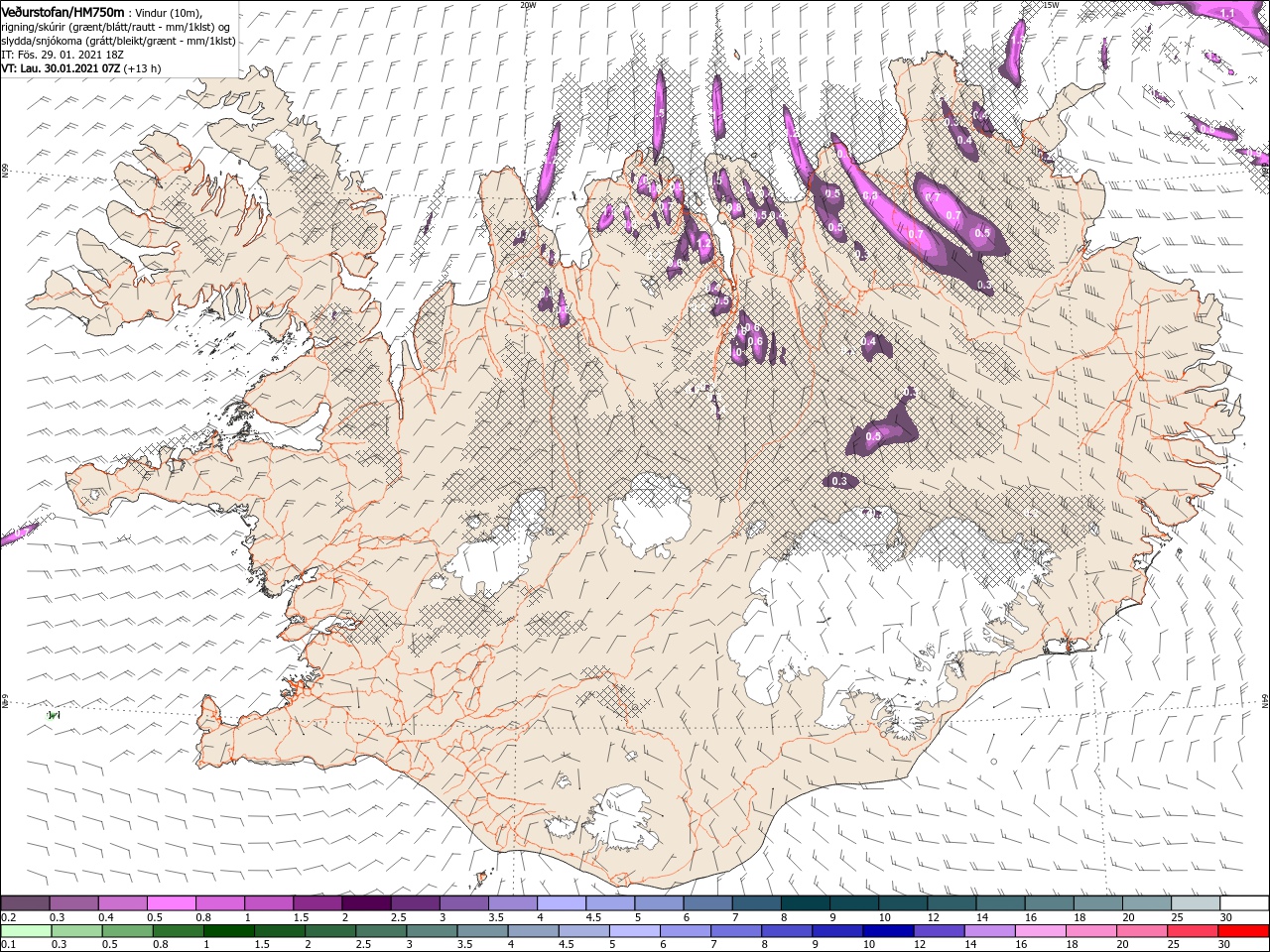Select the lower legend swatch labelled 3
Viewport: 1270px width, 952px height.
[x=432, y=931]
